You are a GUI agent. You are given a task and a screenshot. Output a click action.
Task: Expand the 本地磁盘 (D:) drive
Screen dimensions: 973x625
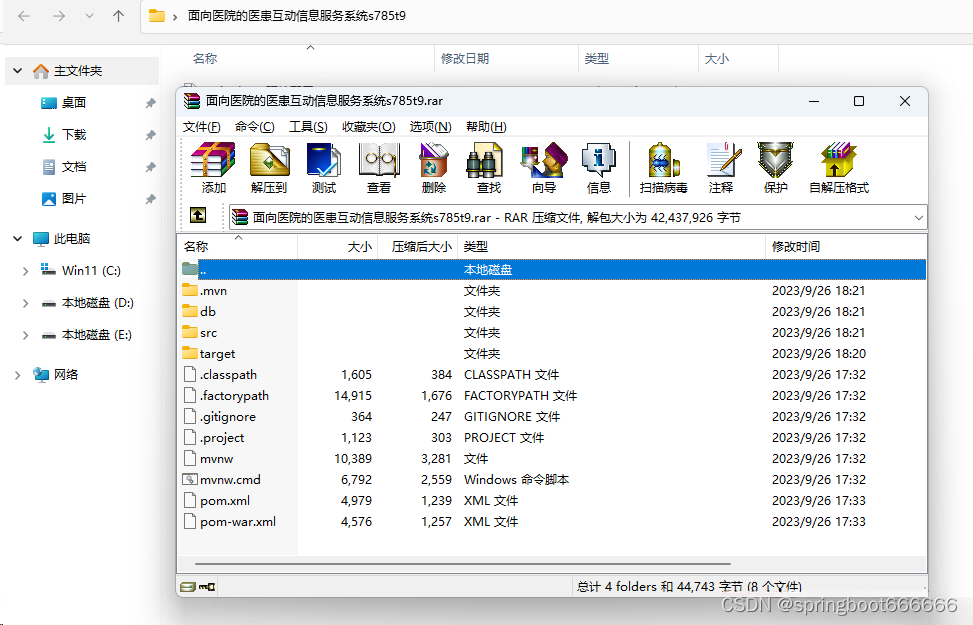[x=25, y=304]
